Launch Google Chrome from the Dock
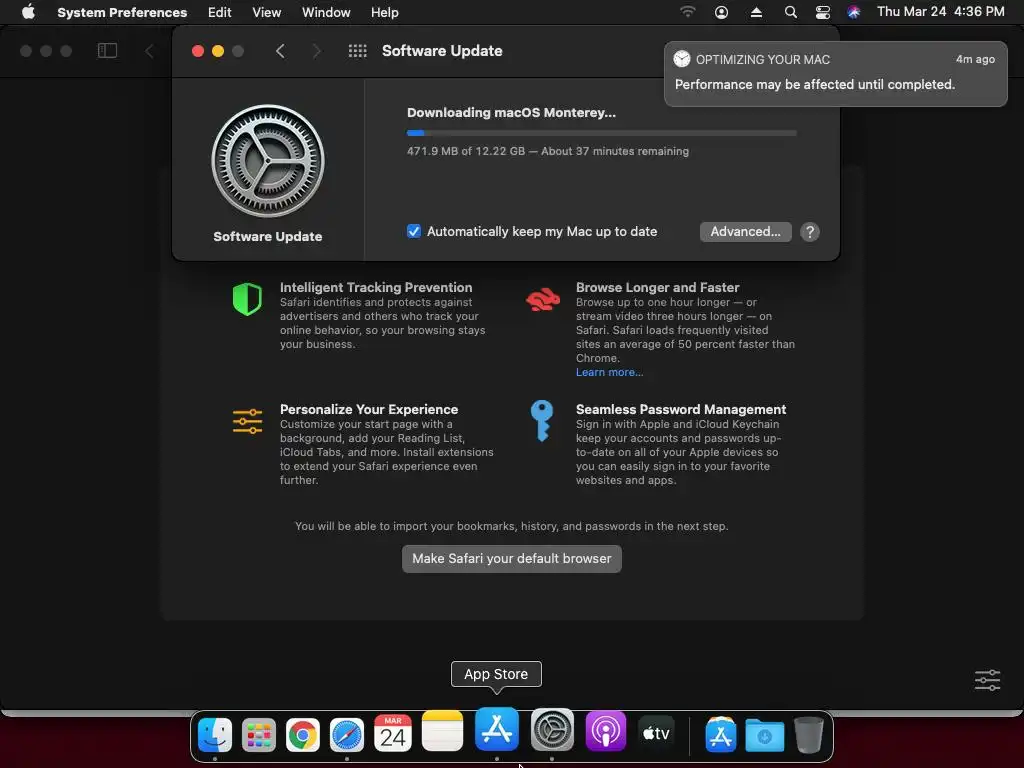The image size is (1024, 768). 302,735
